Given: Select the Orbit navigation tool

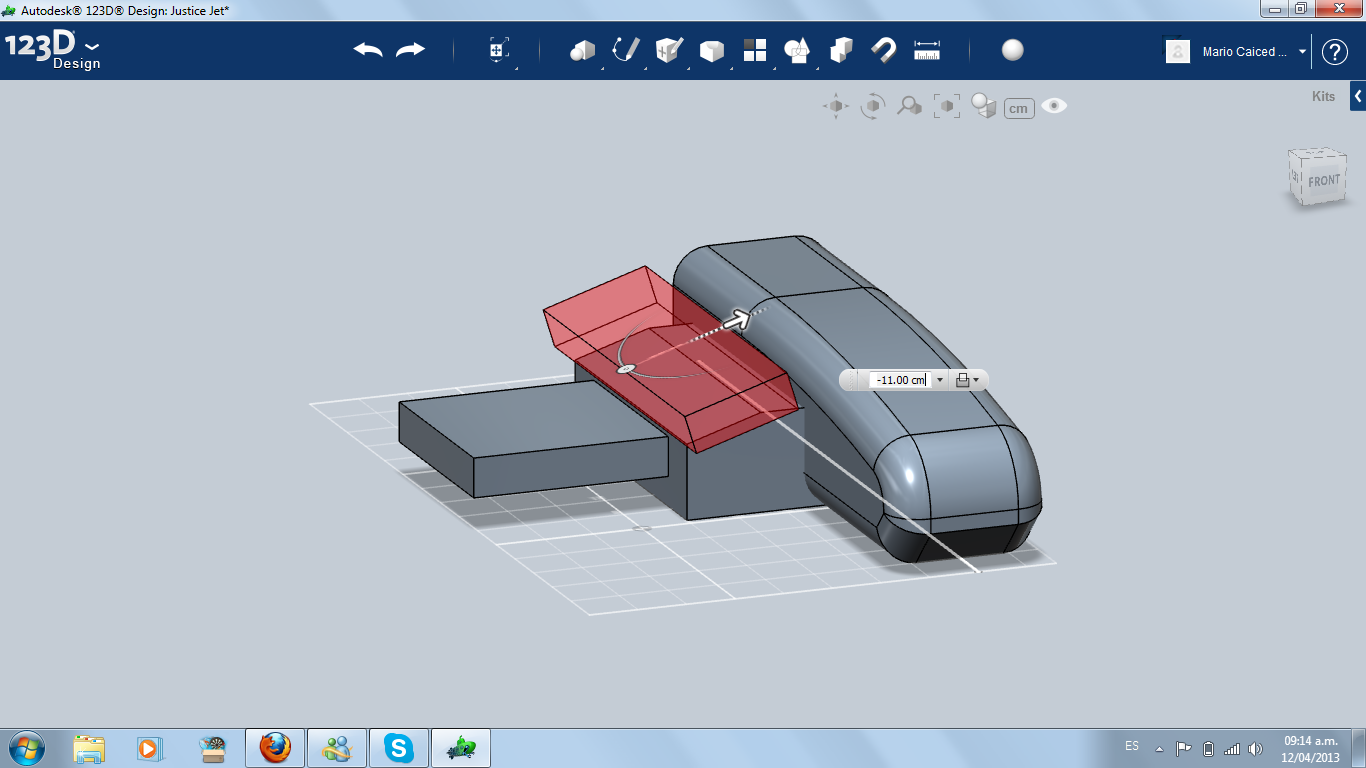Looking at the screenshot, I should click(873, 106).
